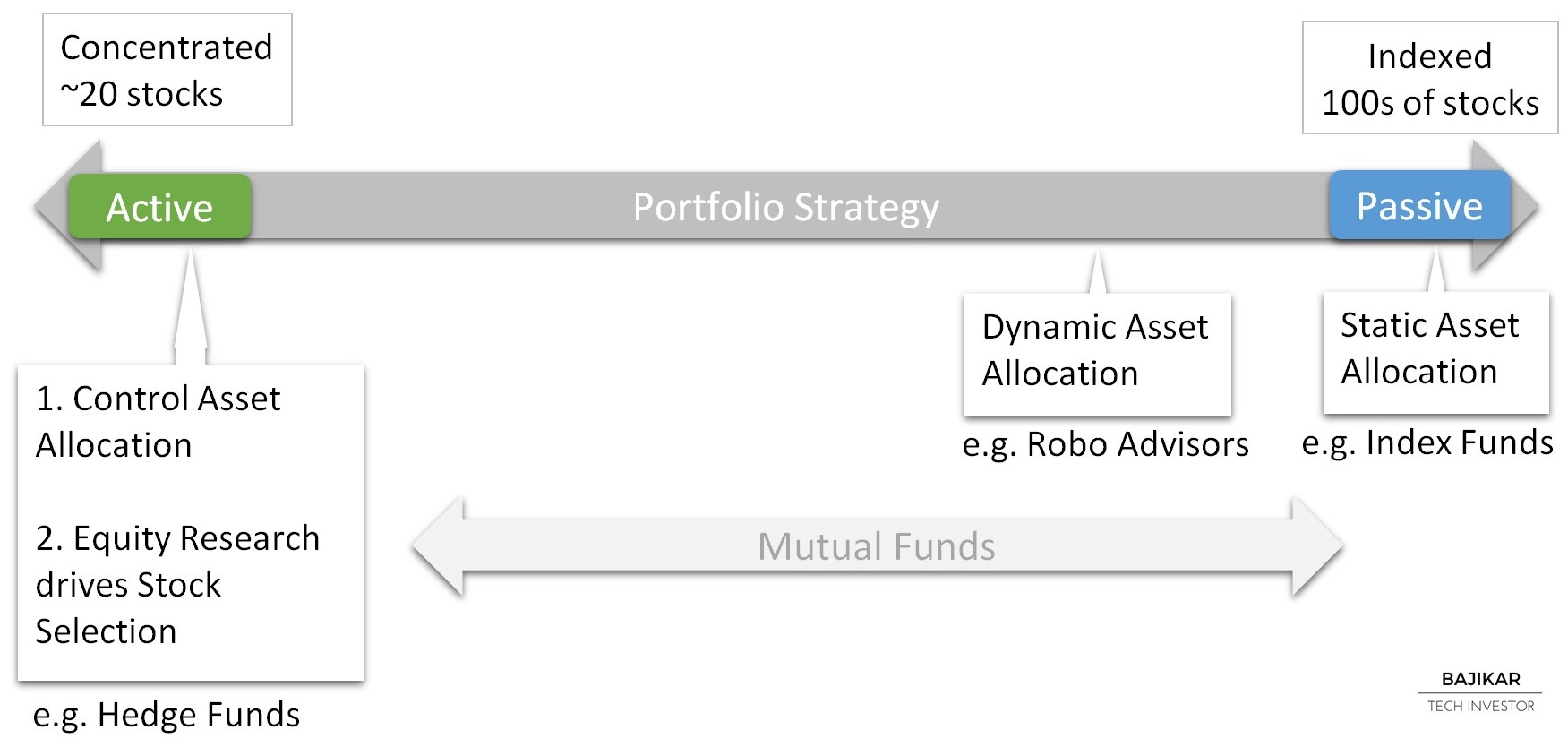Image resolution: width=1568 pixels, height=747 pixels.
Task: Select Equity Research drives Stock Selection item
Action: click(x=177, y=585)
